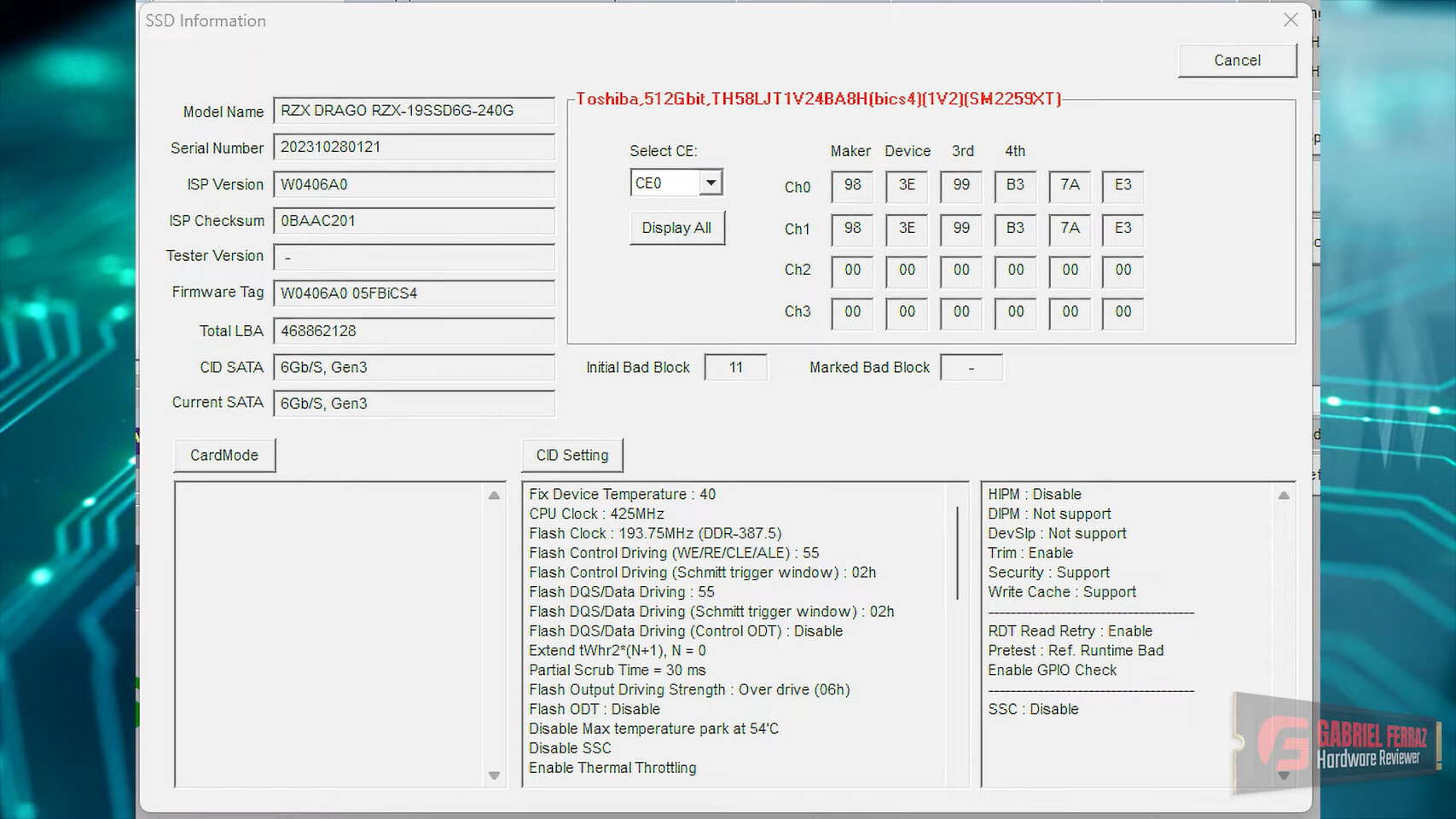Click the ISP Checksum field
The image size is (1456, 819).
click(414, 221)
